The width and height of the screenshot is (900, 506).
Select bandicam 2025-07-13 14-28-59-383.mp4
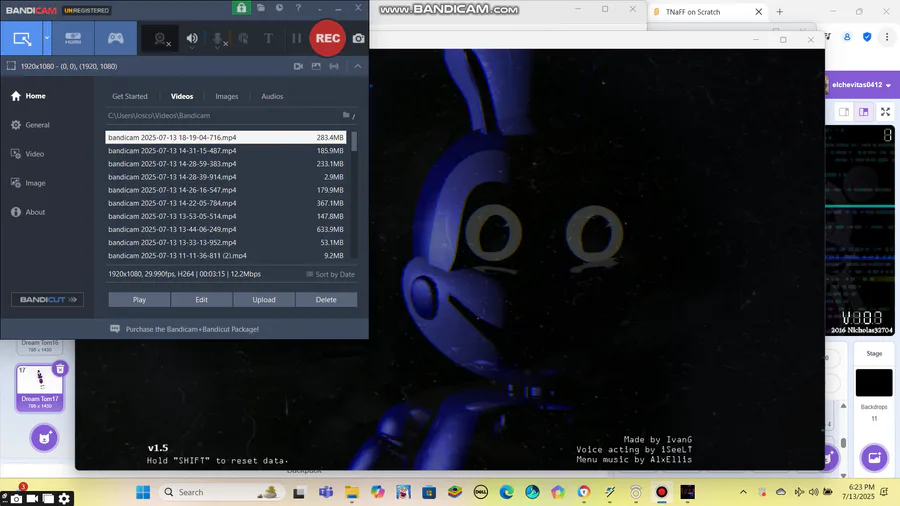(226, 164)
